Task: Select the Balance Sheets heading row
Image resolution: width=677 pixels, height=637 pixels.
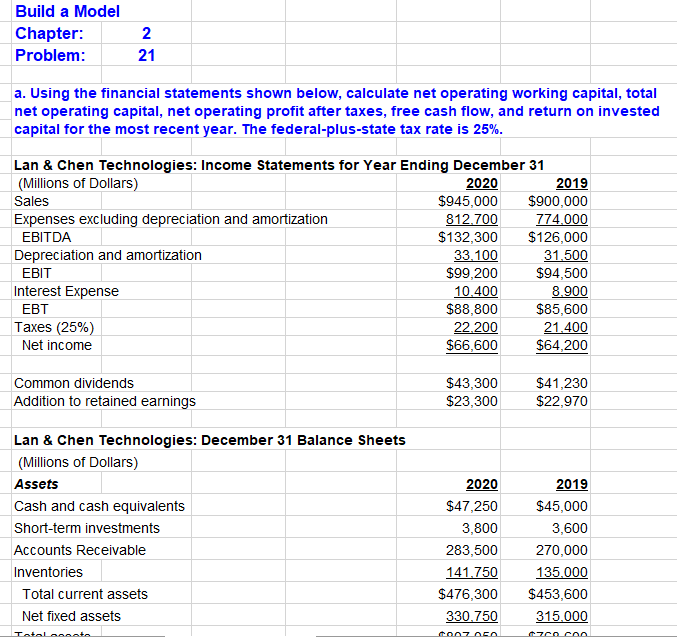Action: tap(210, 440)
